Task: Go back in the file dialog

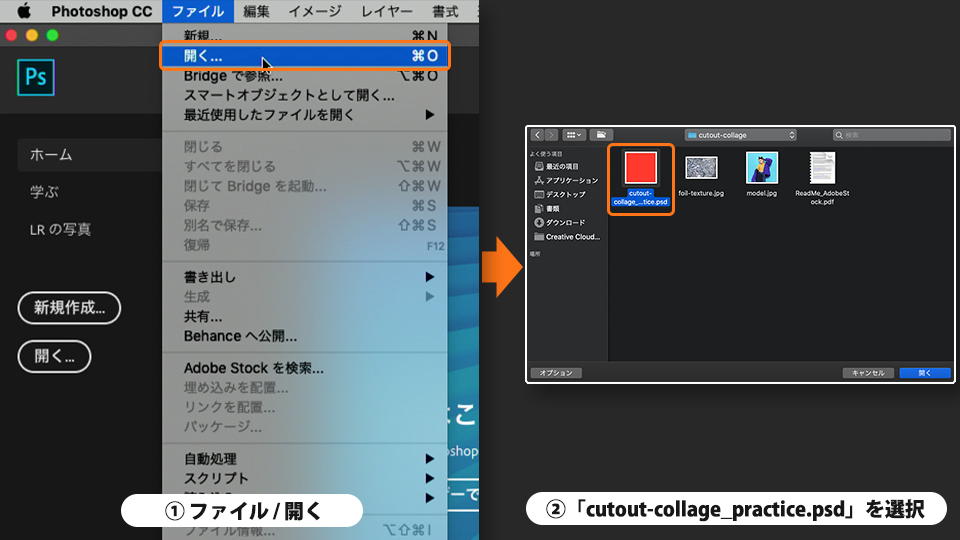Action: pos(538,135)
